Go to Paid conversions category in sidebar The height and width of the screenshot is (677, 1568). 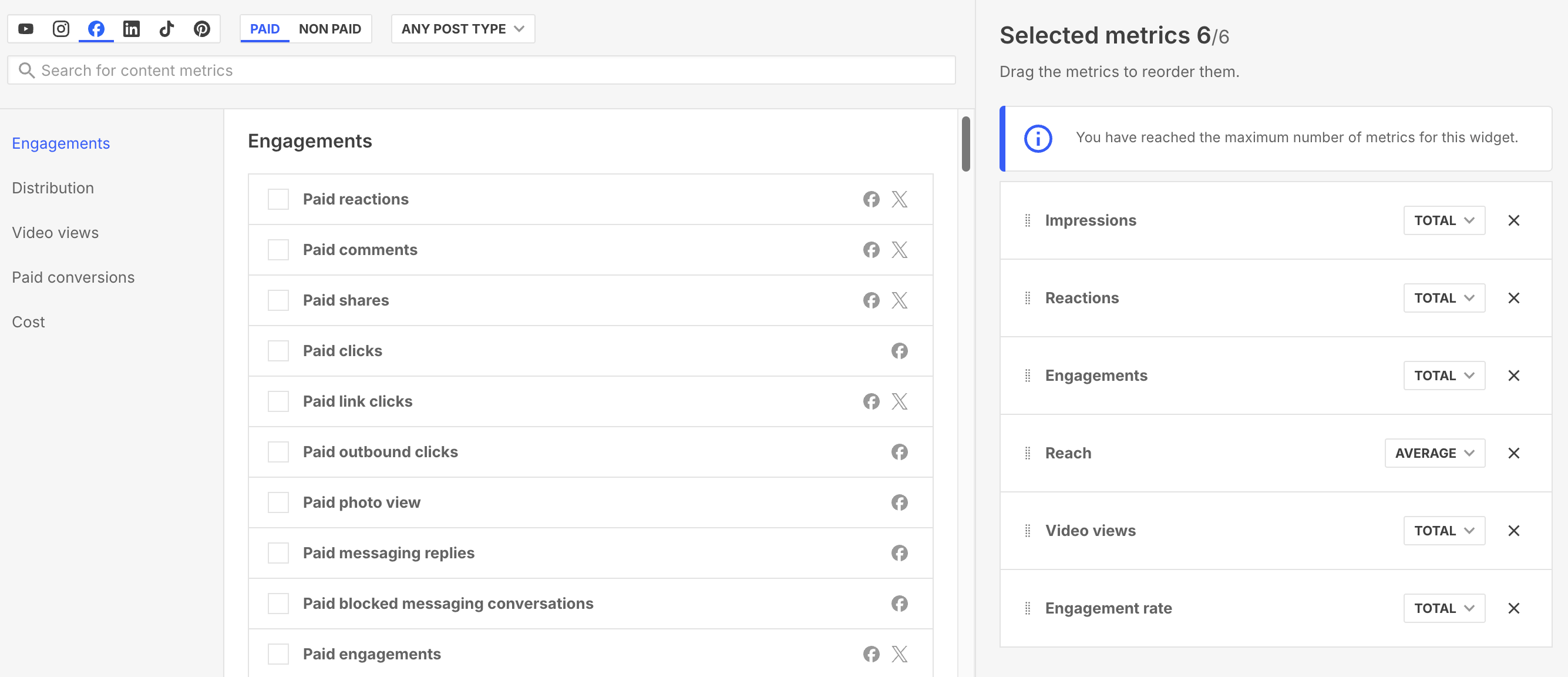coord(73,277)
